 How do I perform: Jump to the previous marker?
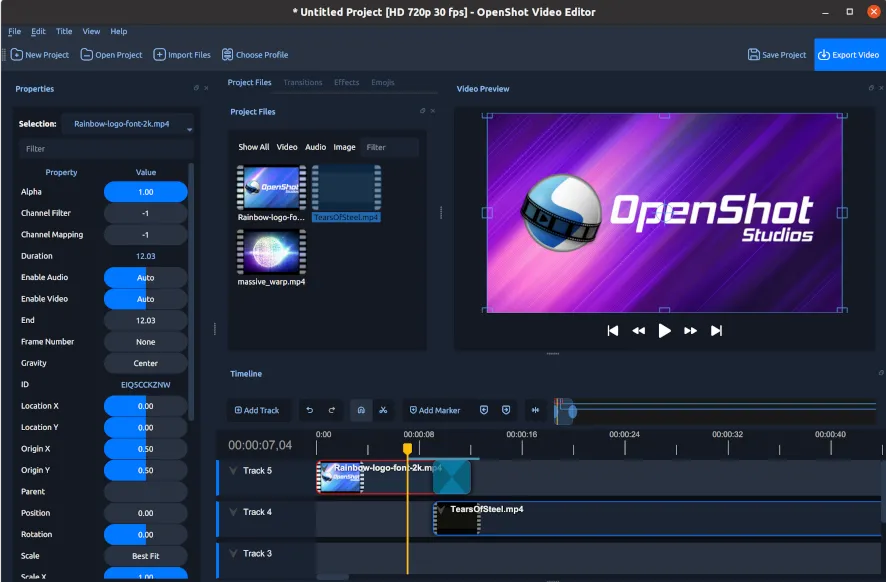[484, 410]
